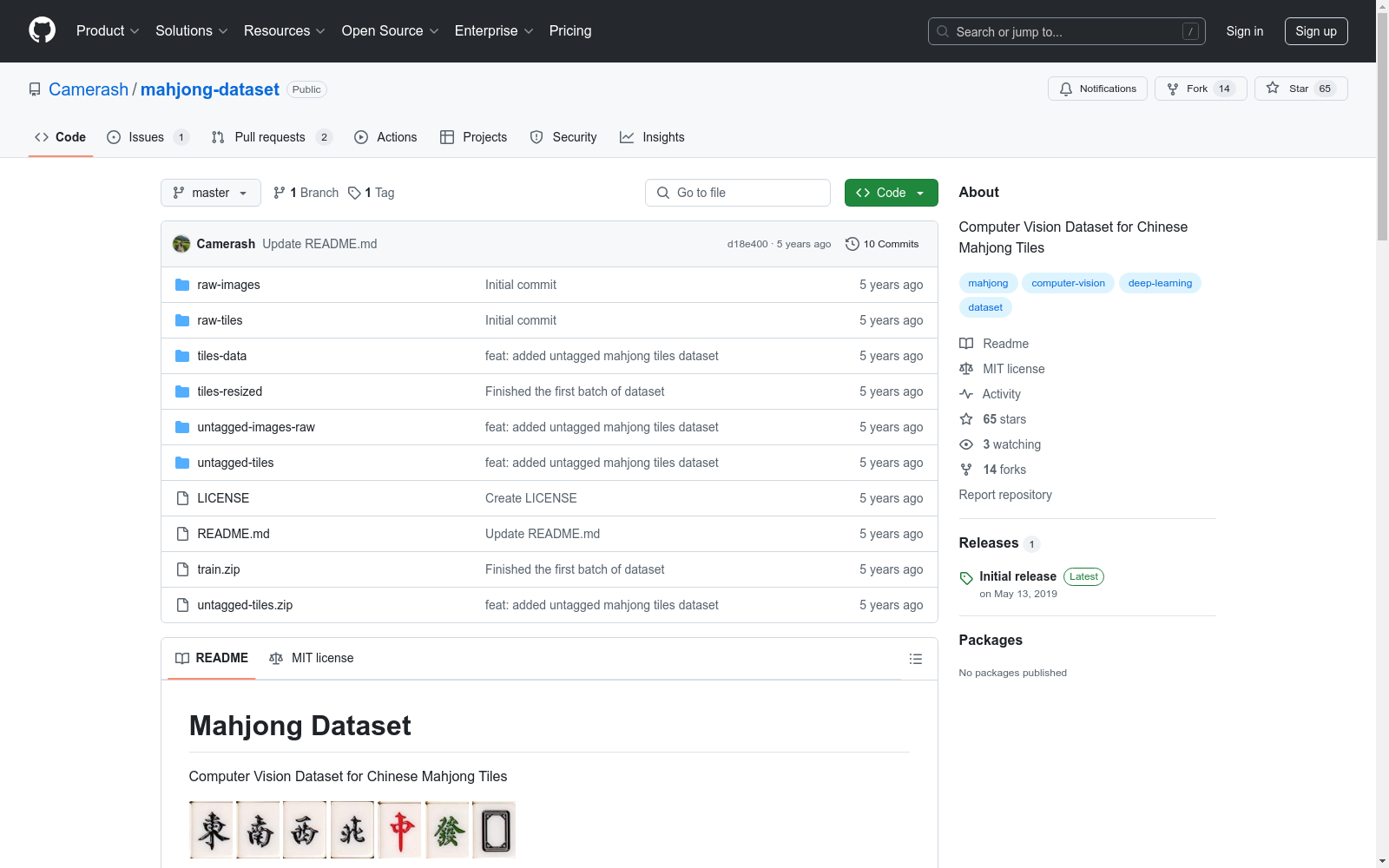
Task: Click the computer-vision topic tag
Action: (x=1068, y=283)
